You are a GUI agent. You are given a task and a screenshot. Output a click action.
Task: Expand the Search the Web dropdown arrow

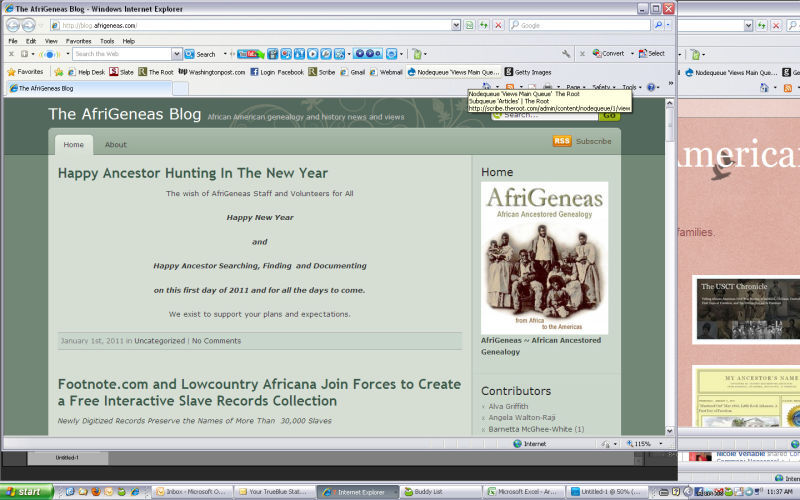pyautogui.click(x=177, y=54)
